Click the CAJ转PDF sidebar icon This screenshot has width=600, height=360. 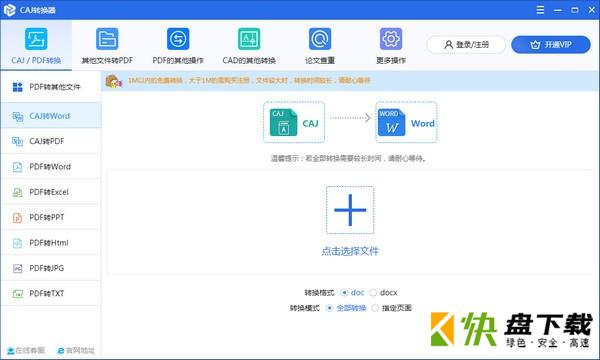click(x=18, y=141)
